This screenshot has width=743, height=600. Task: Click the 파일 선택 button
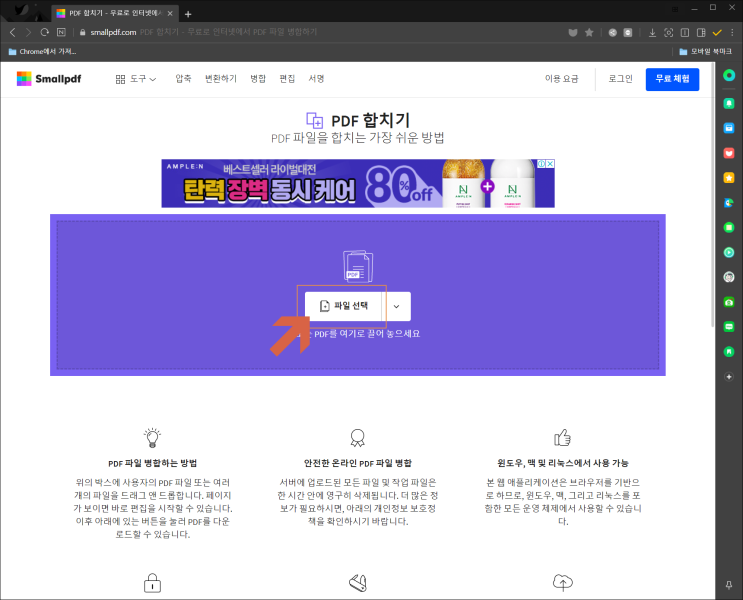(343, 306)
